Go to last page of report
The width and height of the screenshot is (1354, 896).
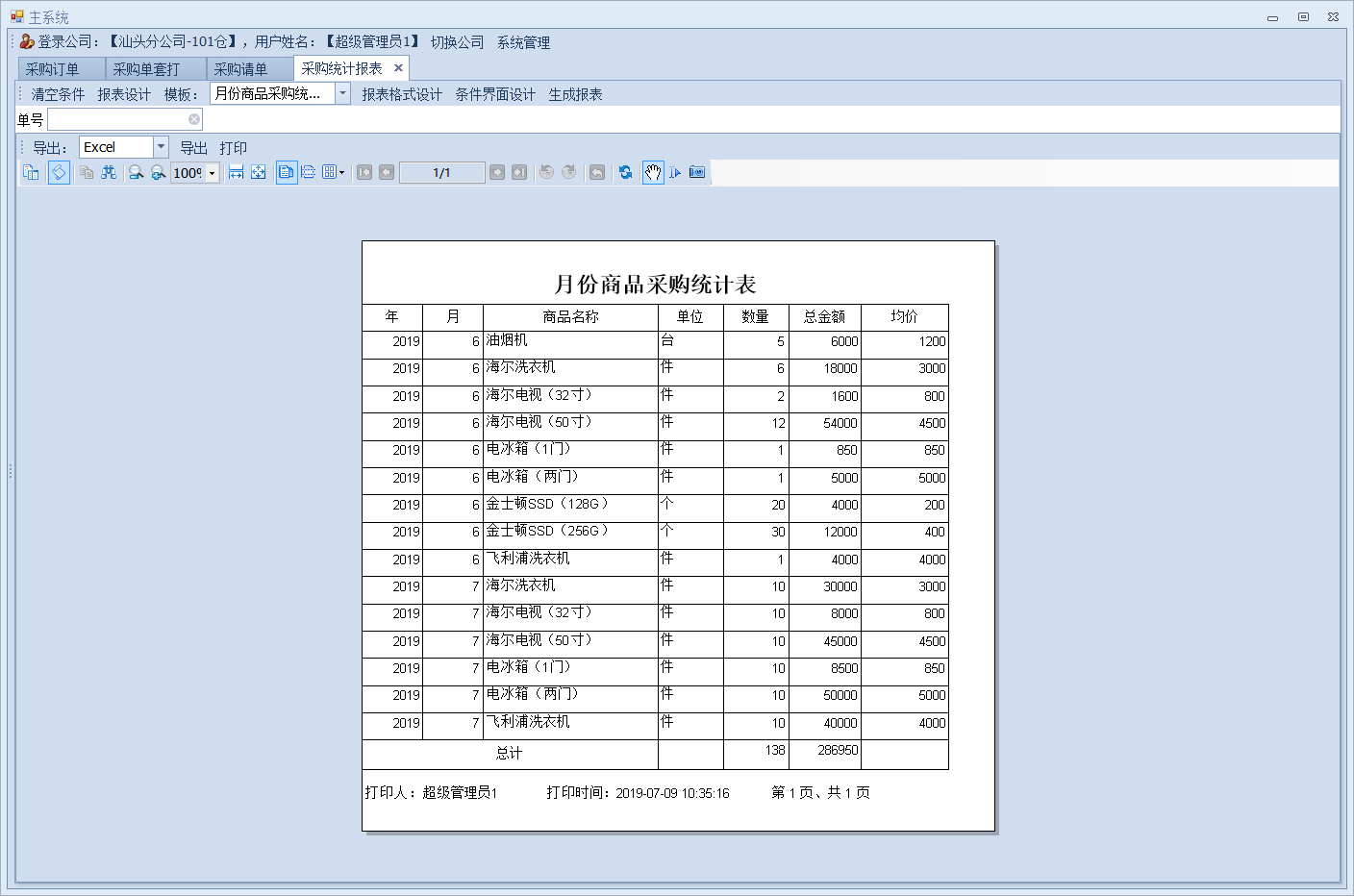[519, 172]
